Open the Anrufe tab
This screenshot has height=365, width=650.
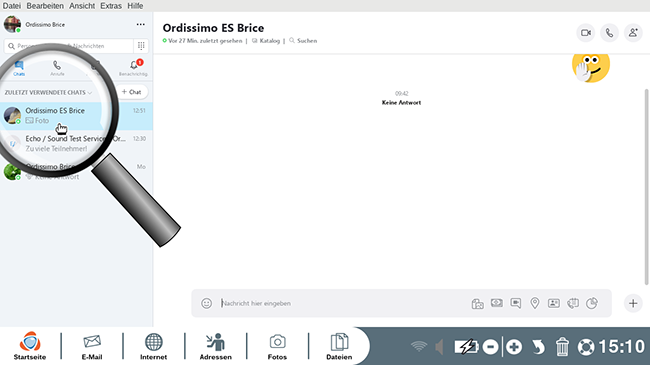[57, 68]
